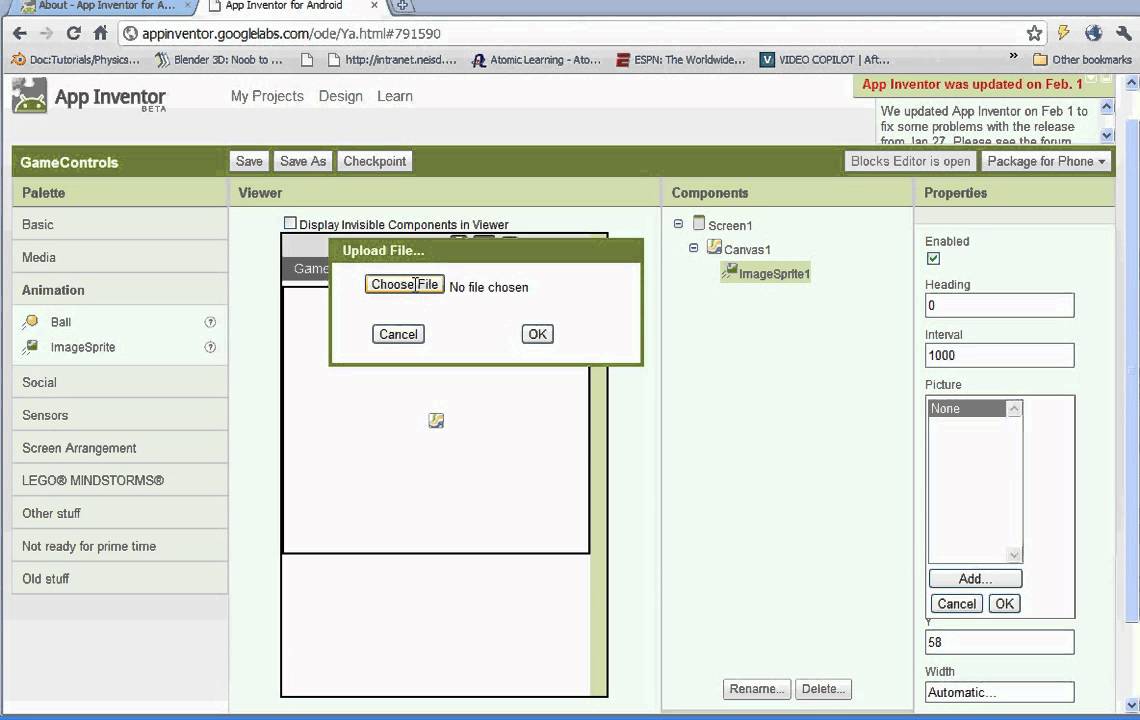Expand the Social palette section

tap(119, 383)
